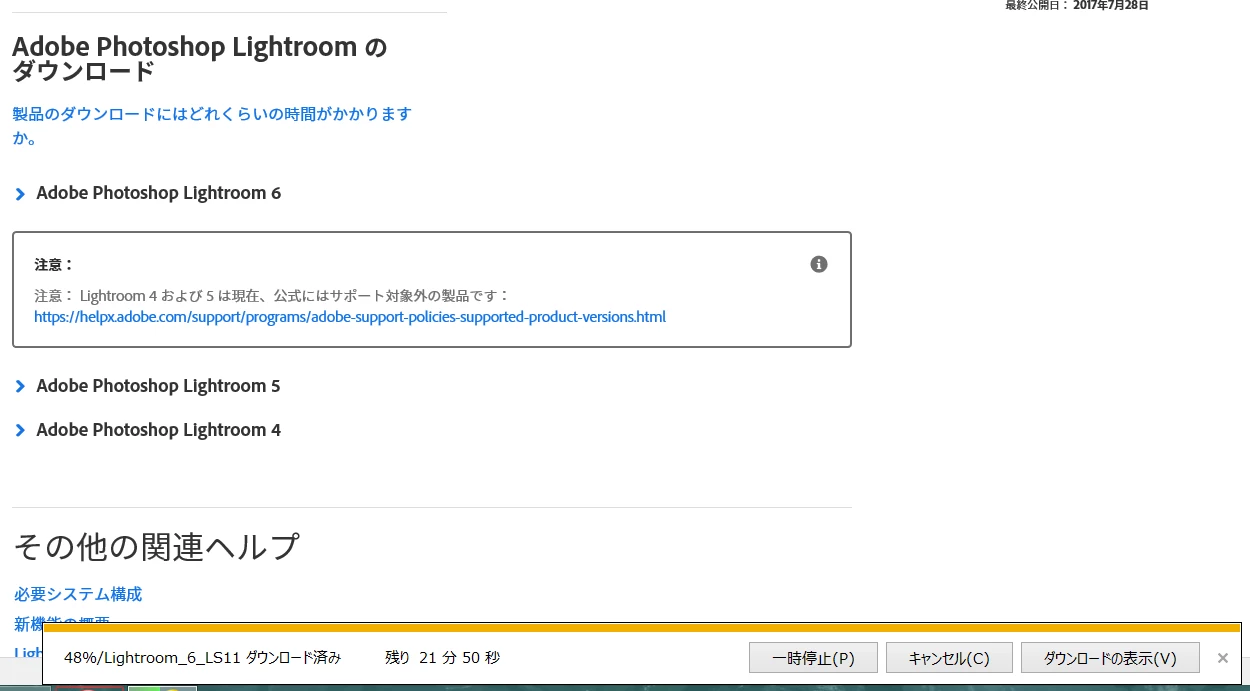Viewport: 1250px width, 691px height.
Task: Click the その他の関連ヘルプ heading
Action: [x=157, y=547]
